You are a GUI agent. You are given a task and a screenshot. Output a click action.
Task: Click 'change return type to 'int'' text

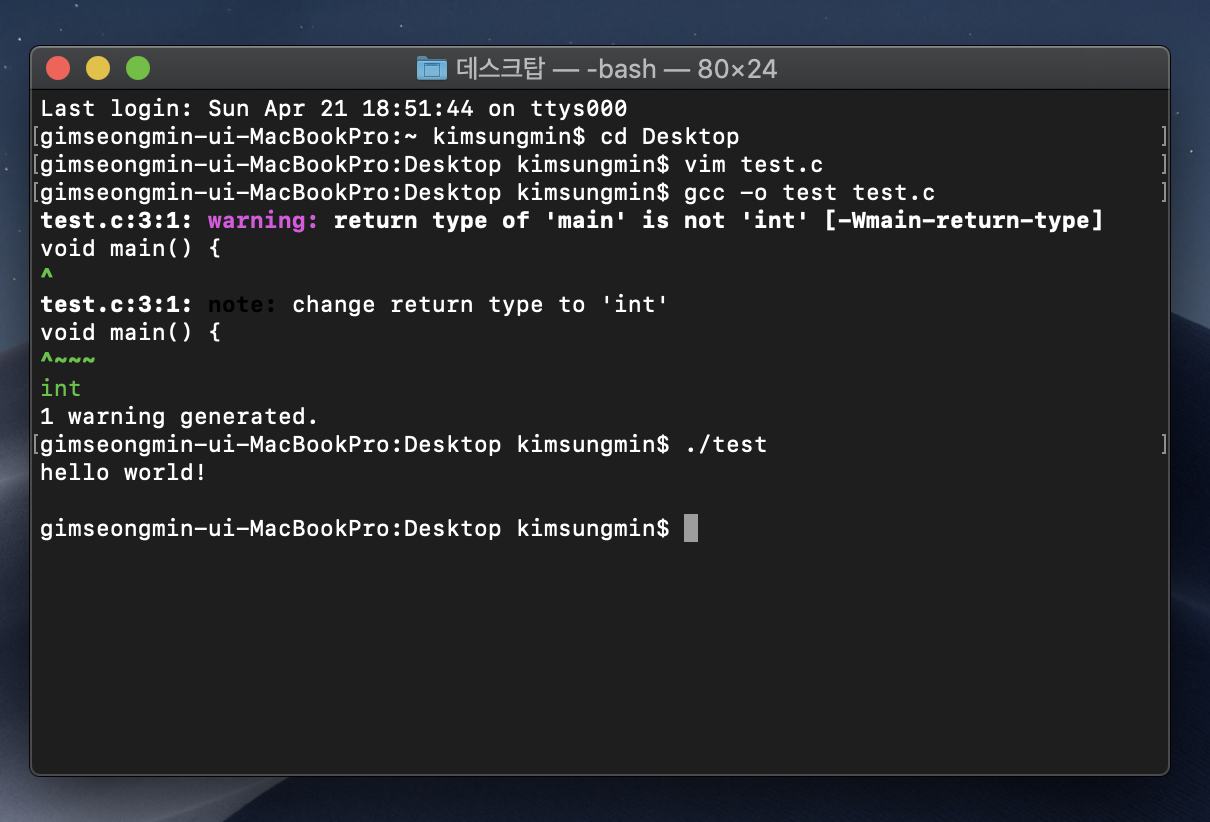[x=480, y=304]
